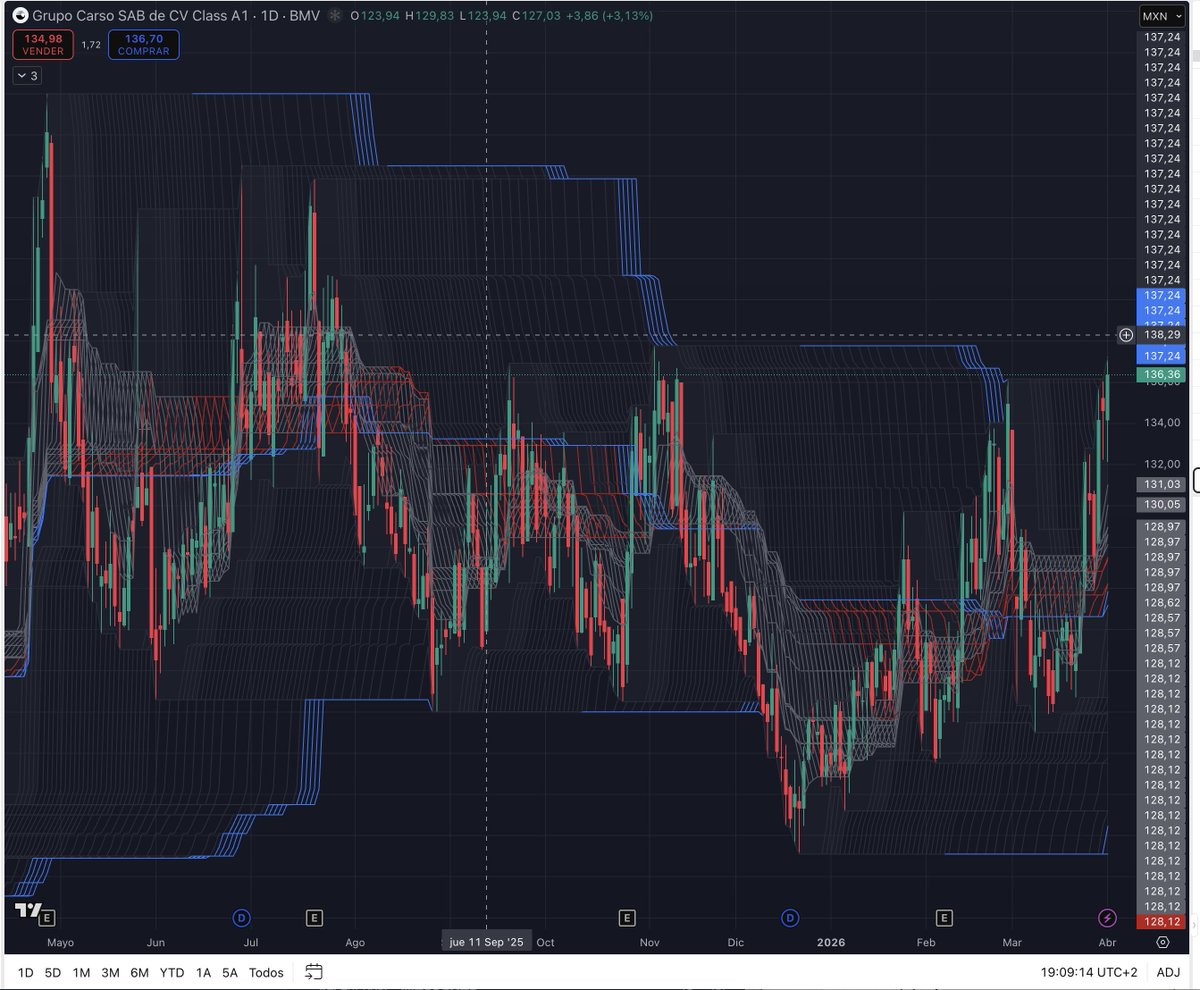Click the green last price label 136,36
Image resolution: width=1200 pixels, height=990 pixels.
point(1160,375)
